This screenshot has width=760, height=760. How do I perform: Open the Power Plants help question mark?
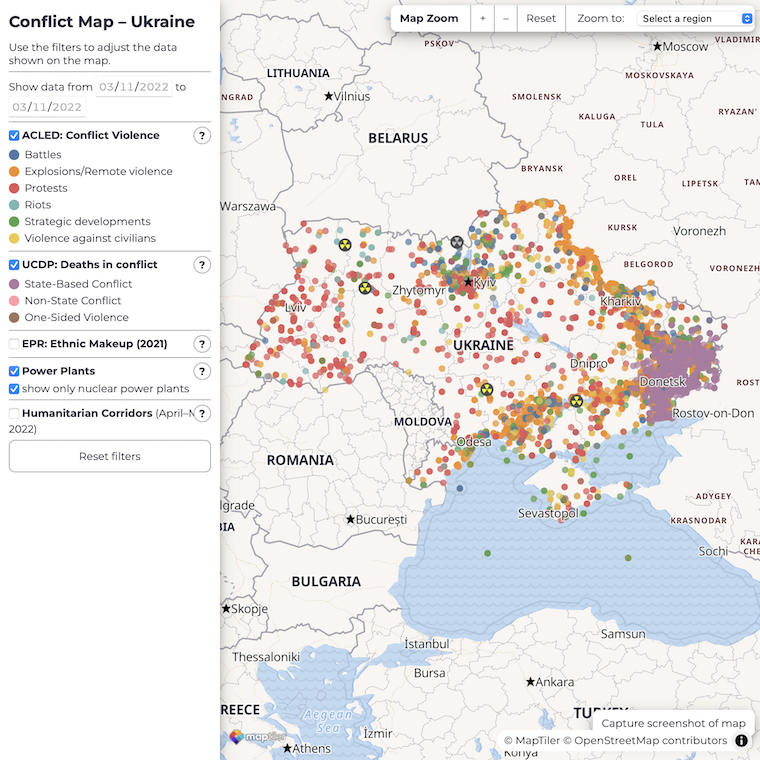coord(202,371)
